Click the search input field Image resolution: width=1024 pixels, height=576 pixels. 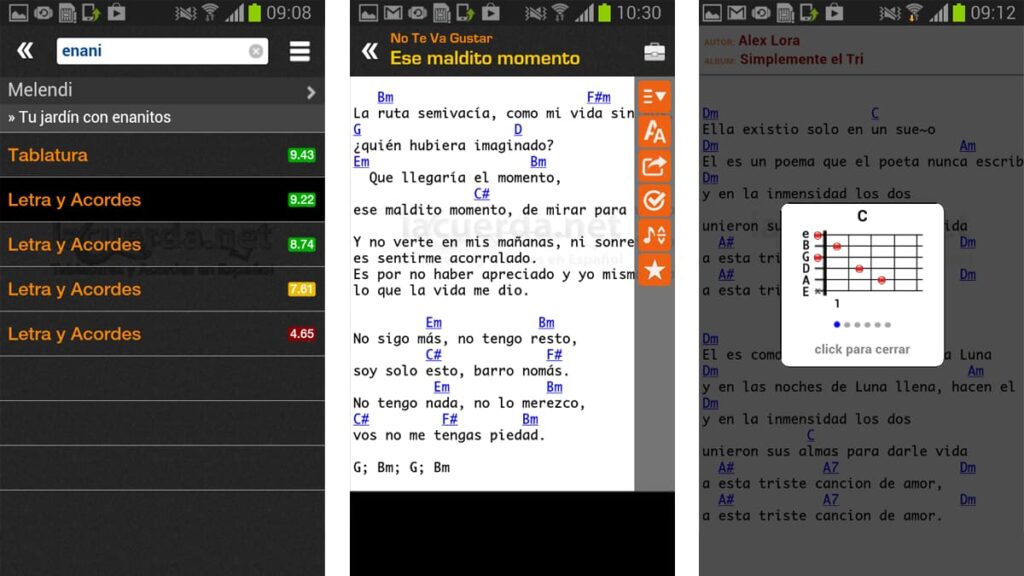coord(150,51)
